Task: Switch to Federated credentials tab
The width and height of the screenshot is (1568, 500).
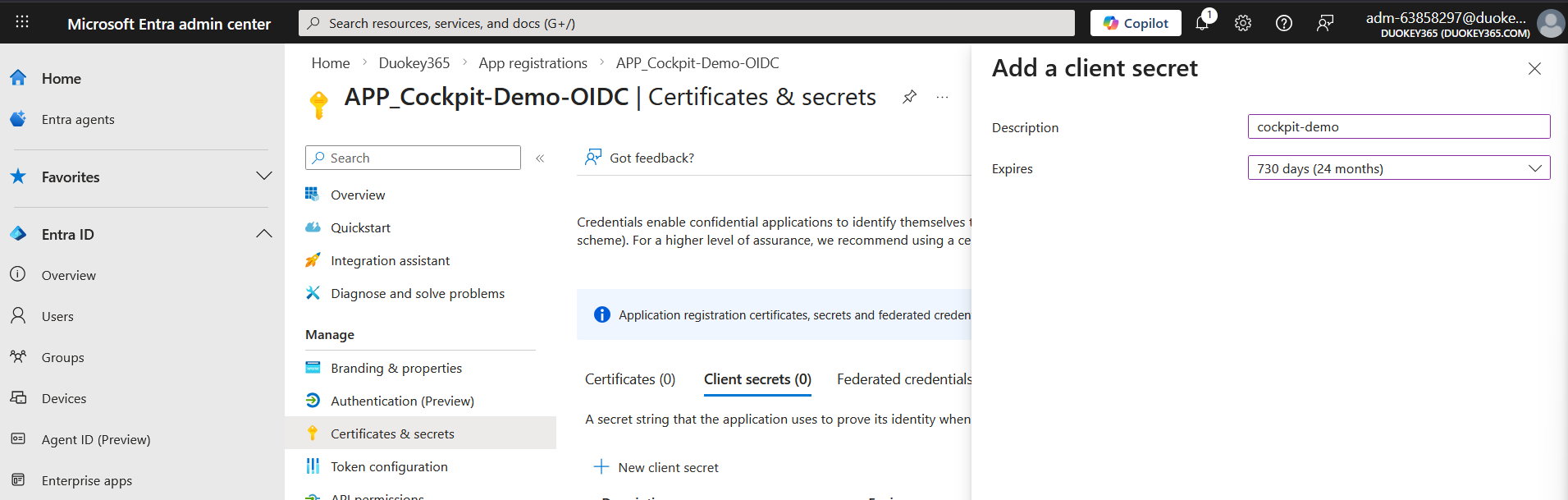Action: click(904, 379)
